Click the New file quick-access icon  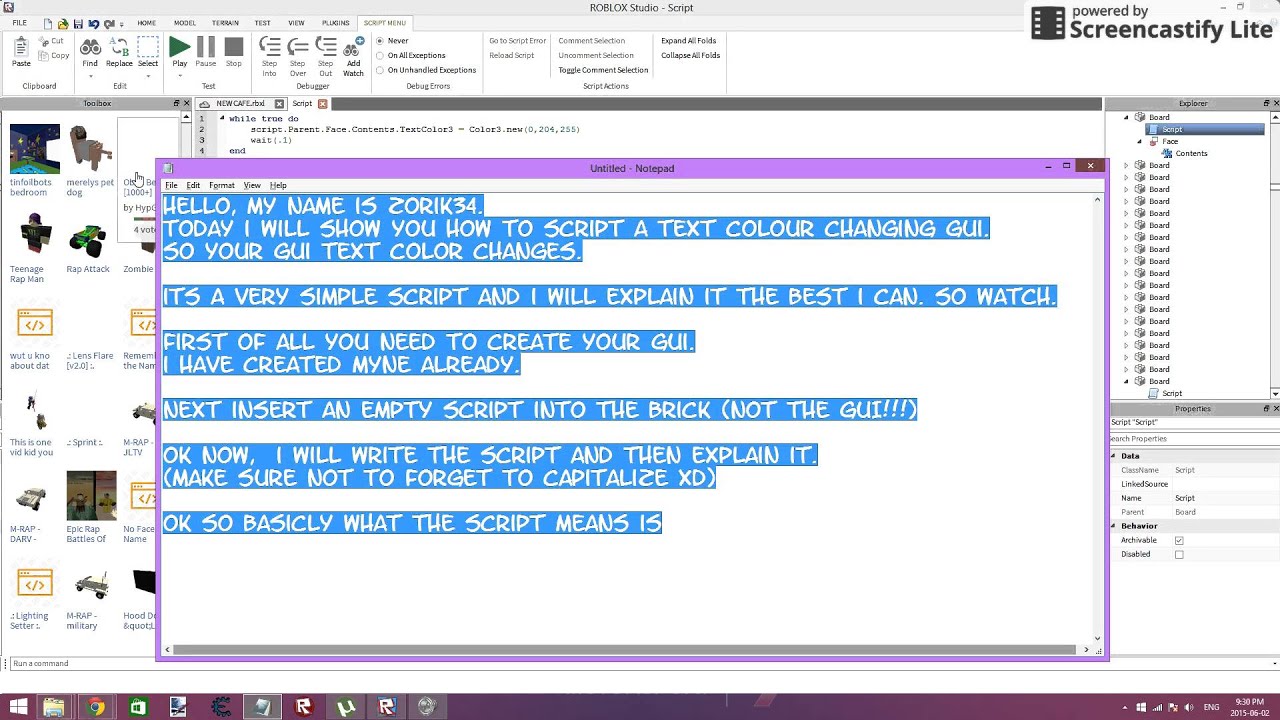tap(49, 23)
